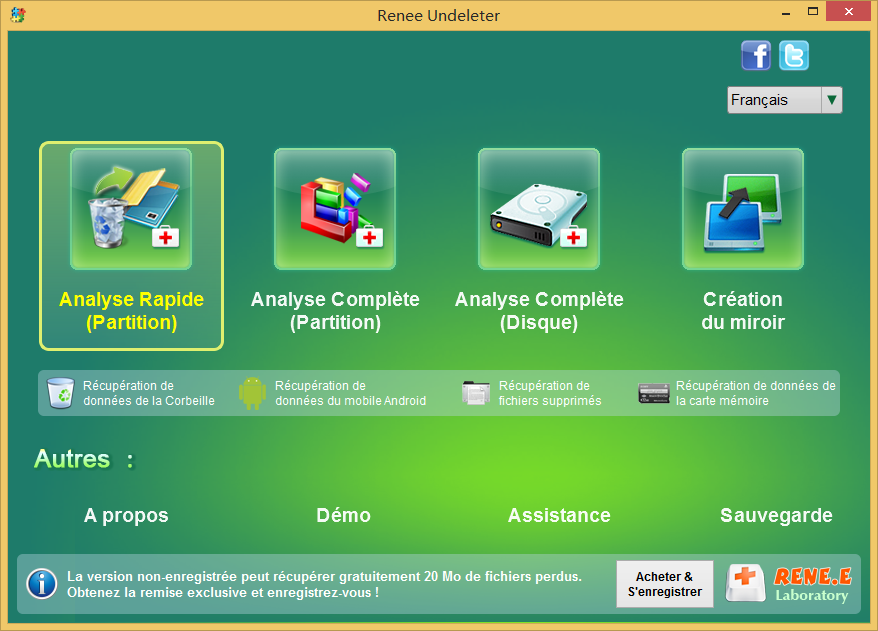878x631 pixels.
Task: Open the Twitter page icon
Action: click(x=794, y=55)
